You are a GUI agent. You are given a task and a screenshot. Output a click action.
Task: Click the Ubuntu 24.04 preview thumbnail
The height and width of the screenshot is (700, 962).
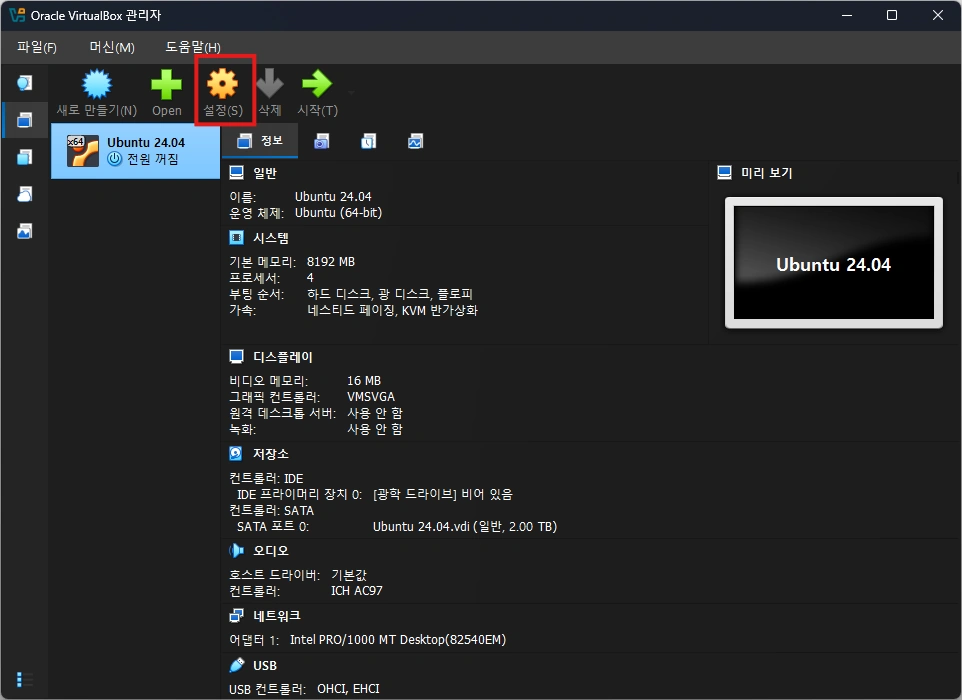tap(834, 263)
